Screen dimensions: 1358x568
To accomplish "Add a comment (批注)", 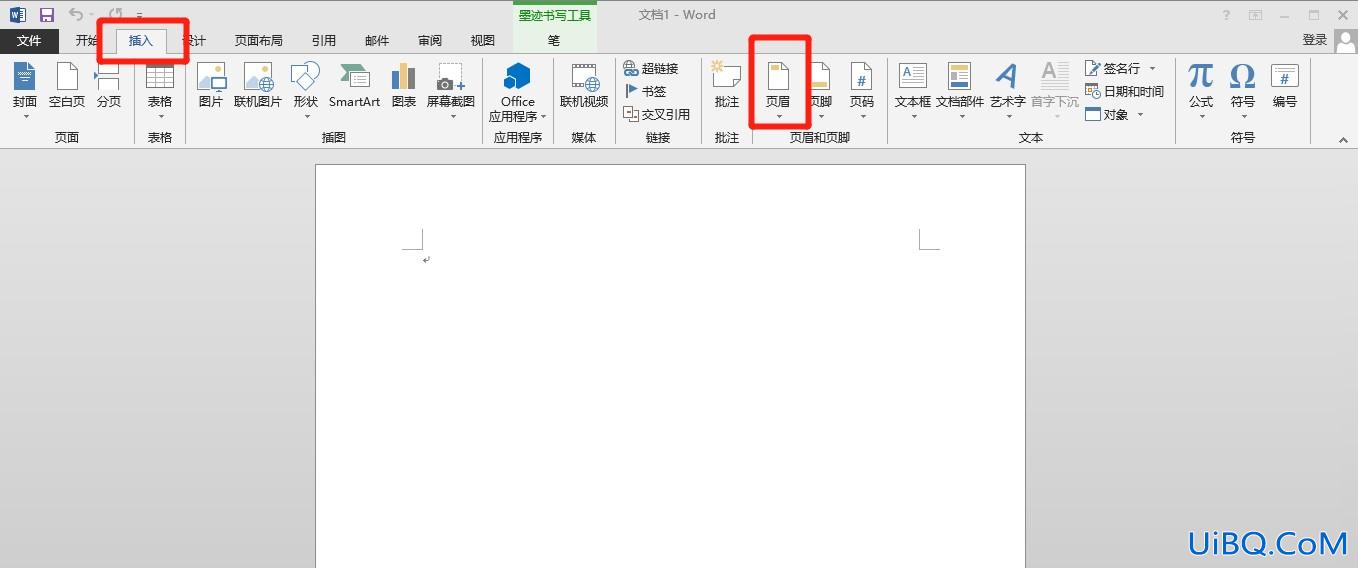I will pos(727,86).
